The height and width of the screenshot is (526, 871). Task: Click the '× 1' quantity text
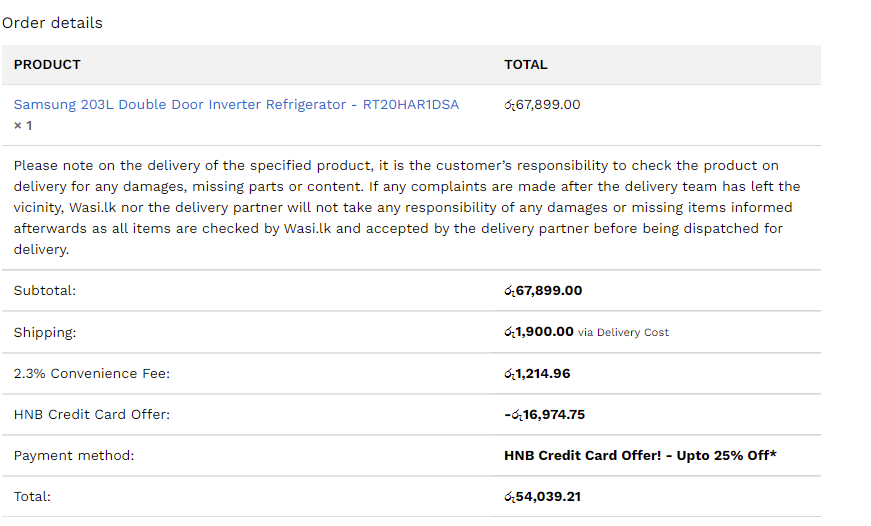pyautogui.click(x=23, y=126)
